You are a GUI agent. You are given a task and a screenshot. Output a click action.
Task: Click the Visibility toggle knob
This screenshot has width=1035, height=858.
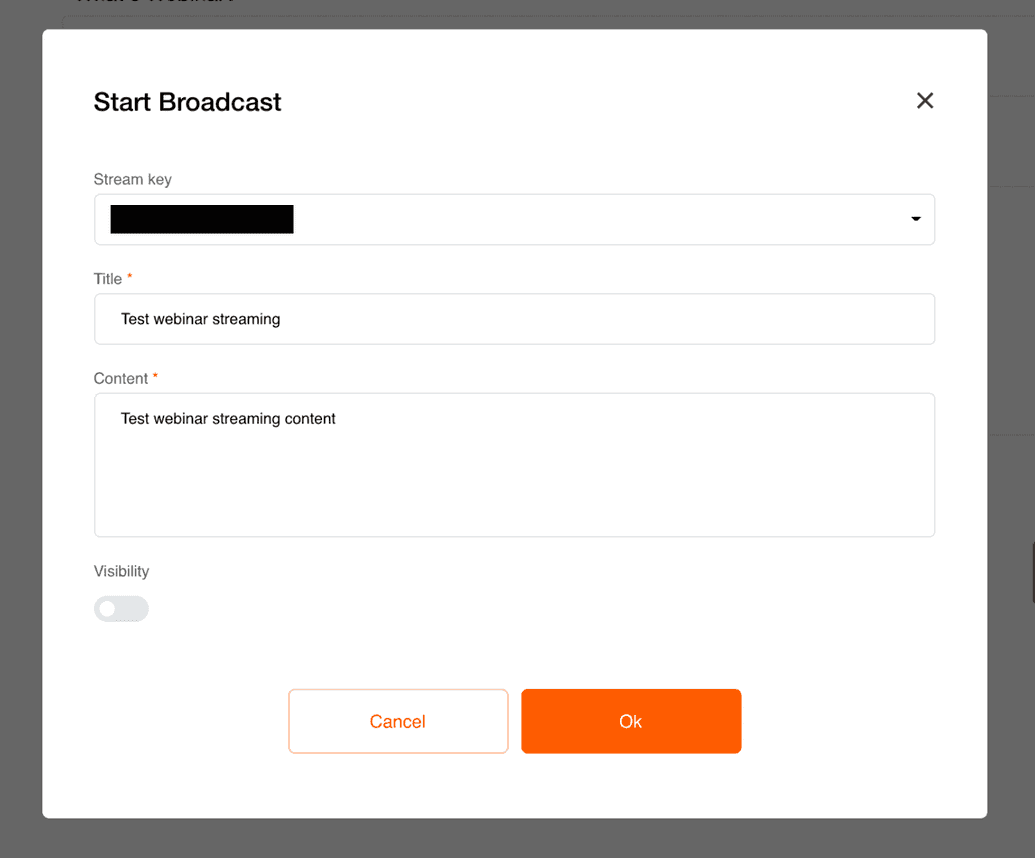(108, 609)
